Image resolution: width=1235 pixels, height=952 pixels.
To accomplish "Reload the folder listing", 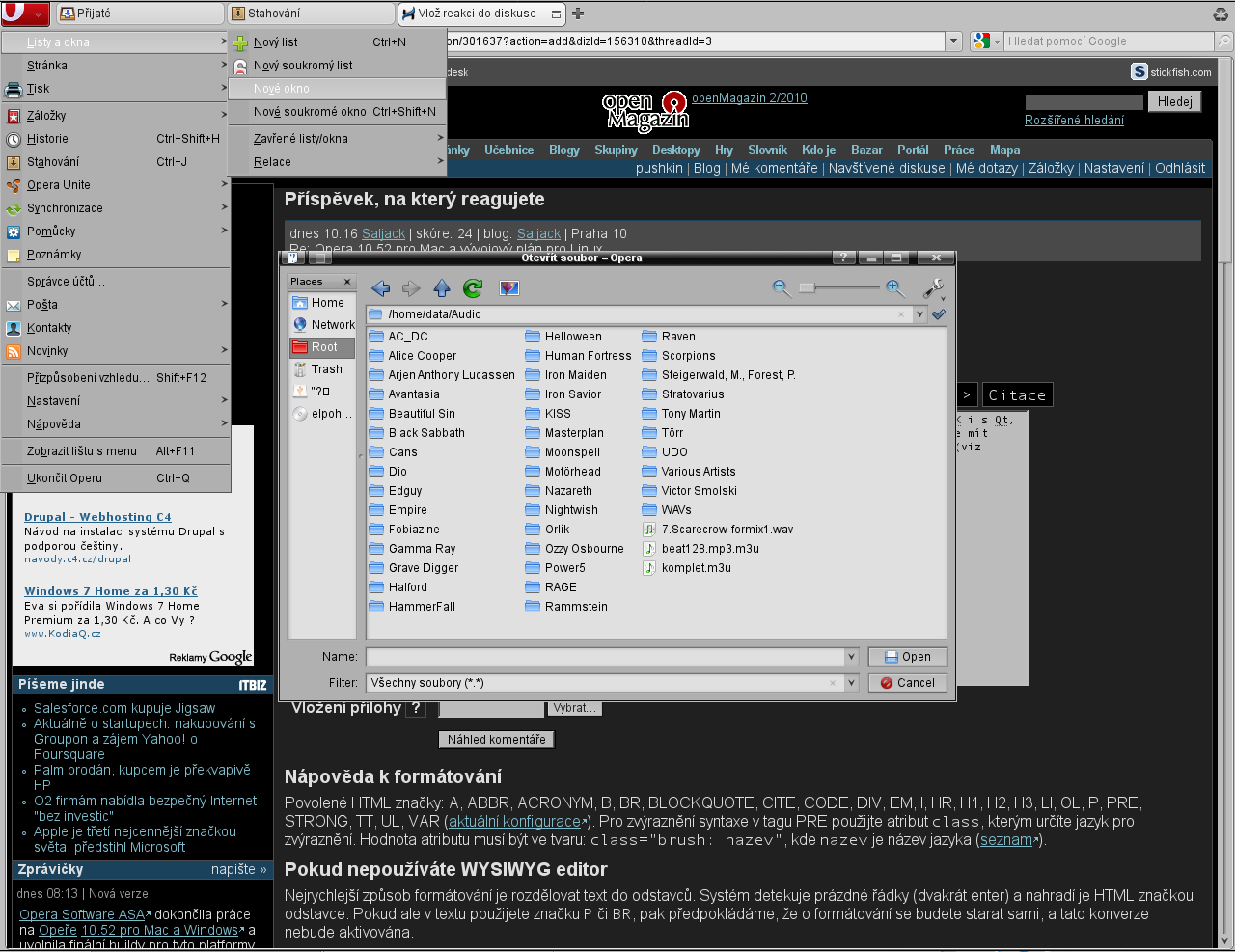I will click(x=473, y=288).
